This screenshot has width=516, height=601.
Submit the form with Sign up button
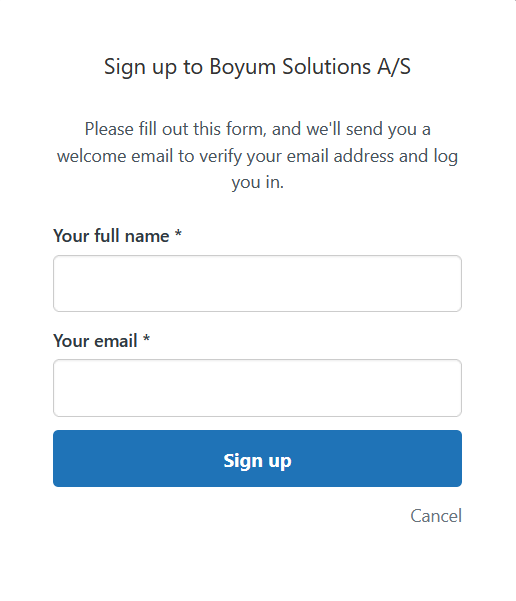257,458
